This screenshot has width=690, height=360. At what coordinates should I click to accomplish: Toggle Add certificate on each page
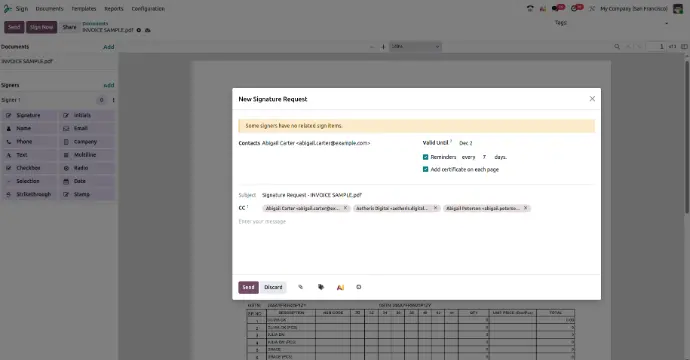(x=426, y=169)
